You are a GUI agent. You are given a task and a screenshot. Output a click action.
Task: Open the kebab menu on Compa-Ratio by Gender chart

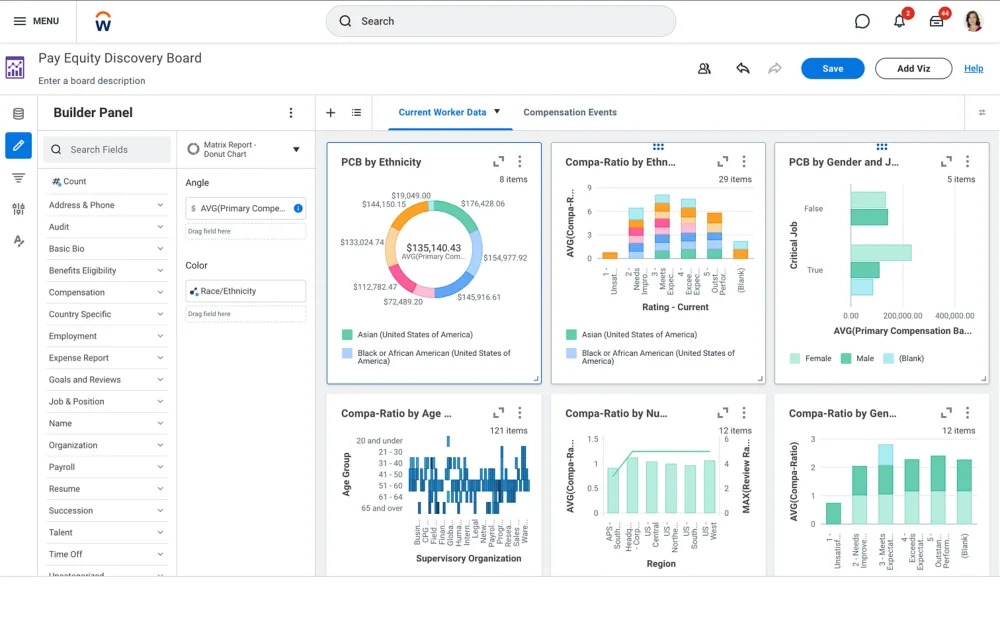coord(966,413)
